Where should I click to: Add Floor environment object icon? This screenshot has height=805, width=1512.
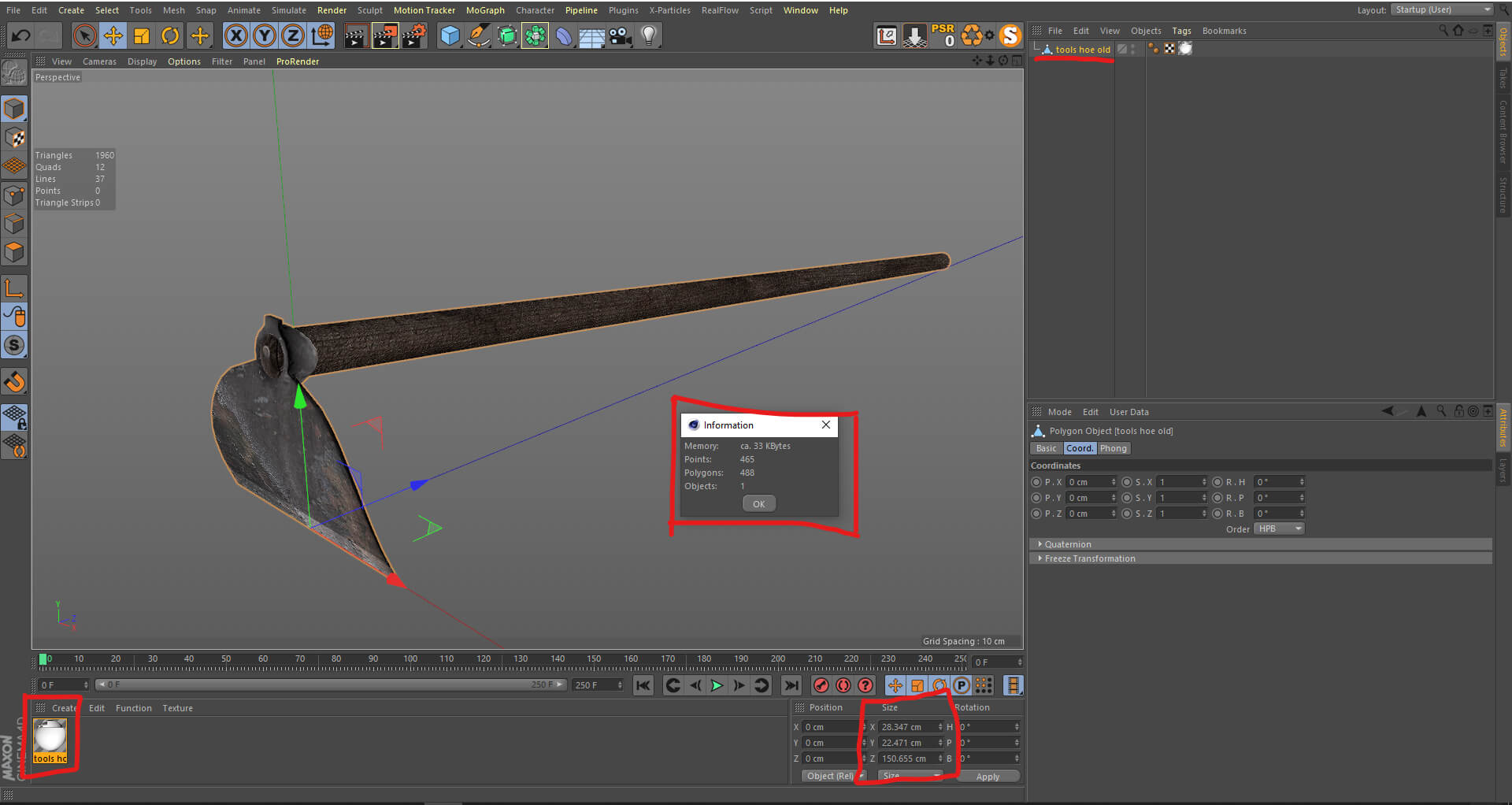592,35
